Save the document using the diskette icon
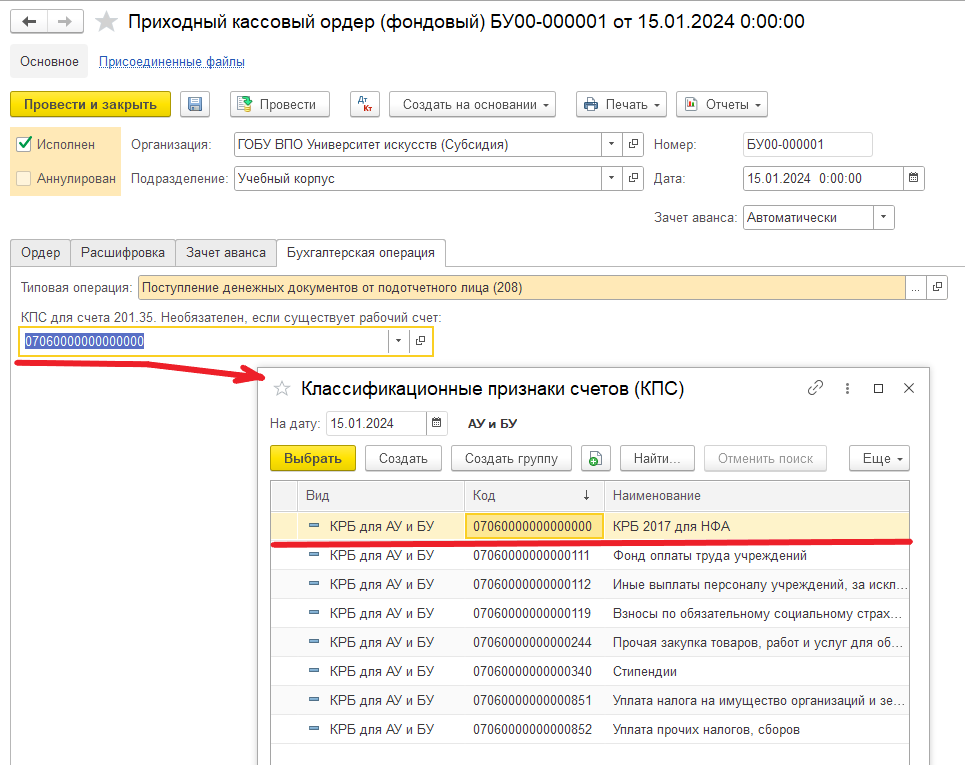 pos(195,105)
